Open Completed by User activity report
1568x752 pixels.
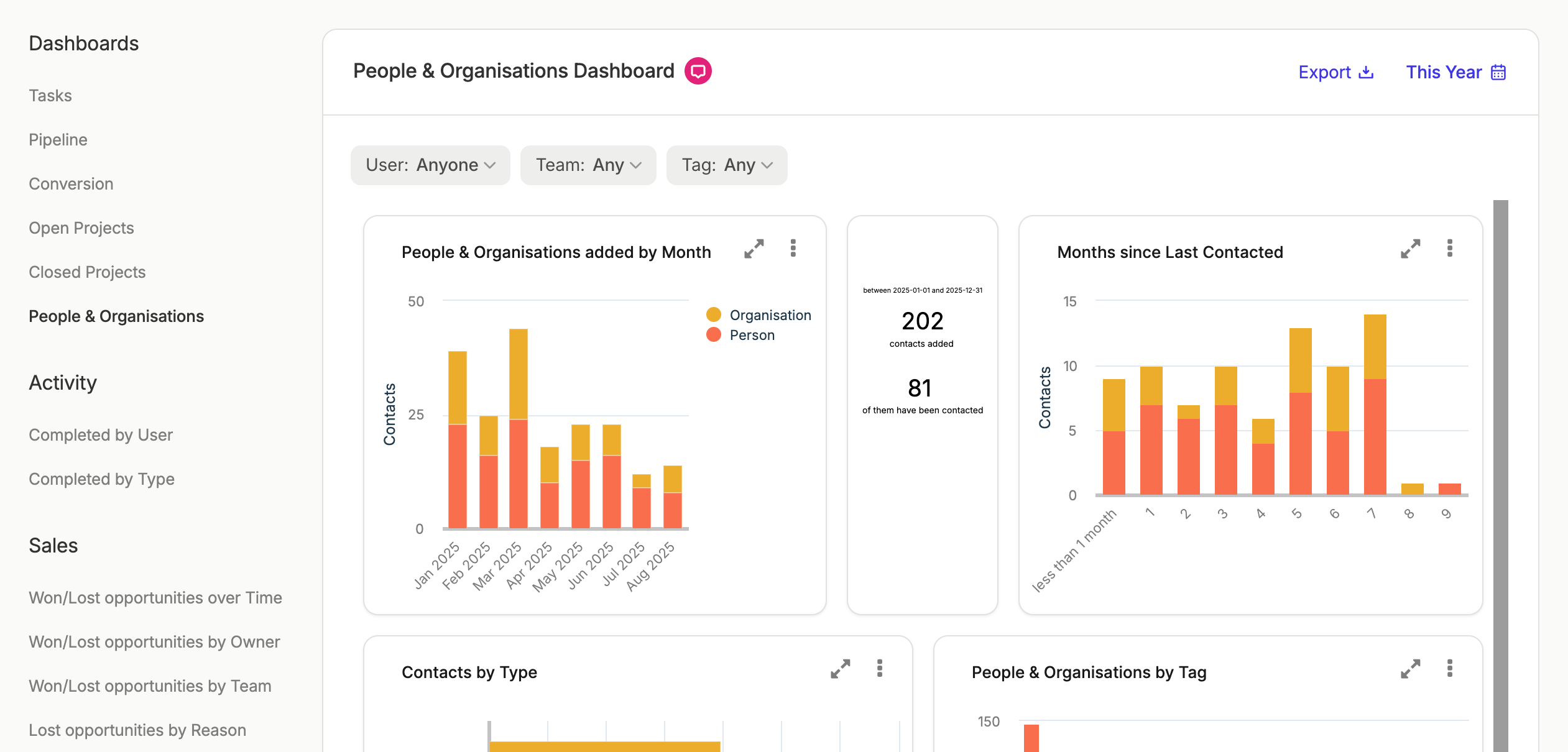[x=101, y=434]
